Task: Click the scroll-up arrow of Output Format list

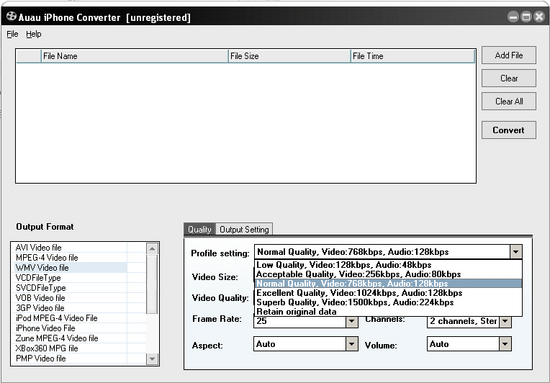Action: 152,249
